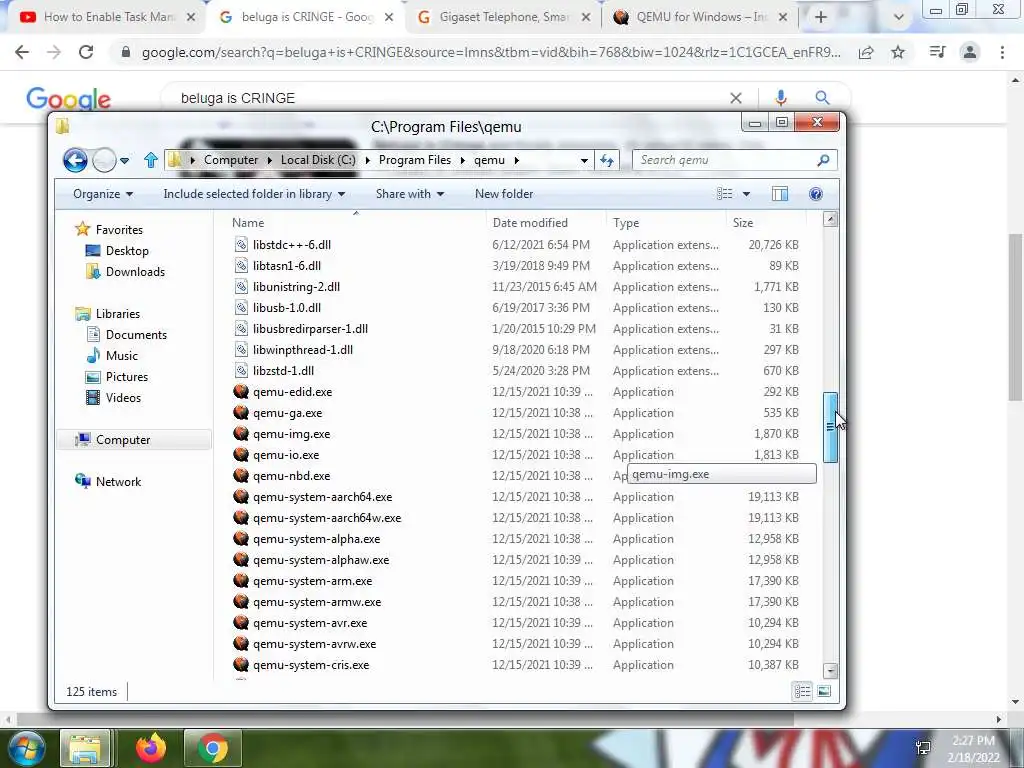1024x768 pixels.
Task: Sort by Size column header
Action: tap(766, 223)
